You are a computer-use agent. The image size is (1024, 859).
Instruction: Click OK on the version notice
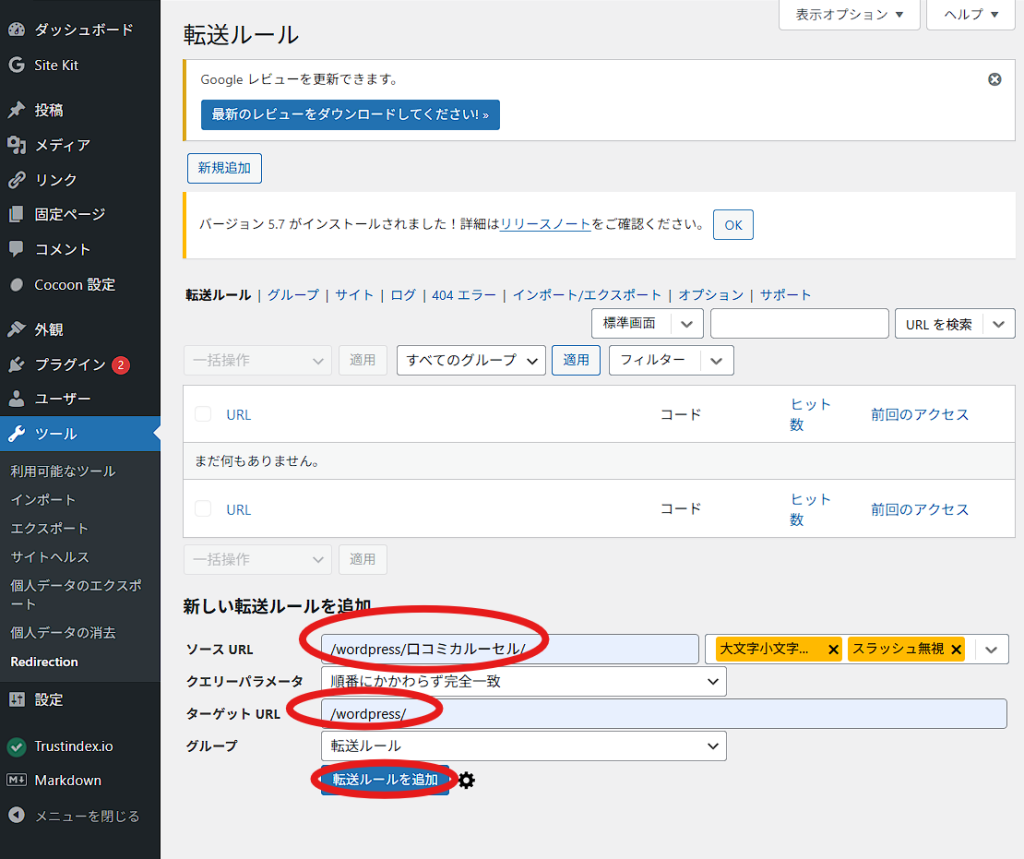(733, 225)
